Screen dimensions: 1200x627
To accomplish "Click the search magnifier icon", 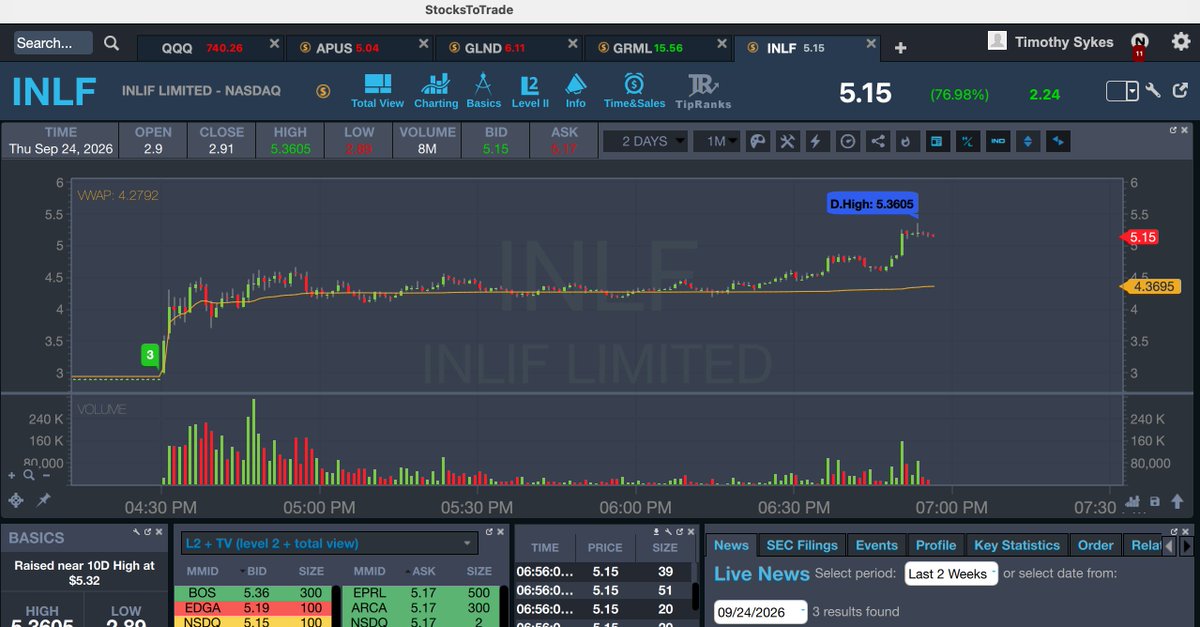I will [x=112, y=43].
